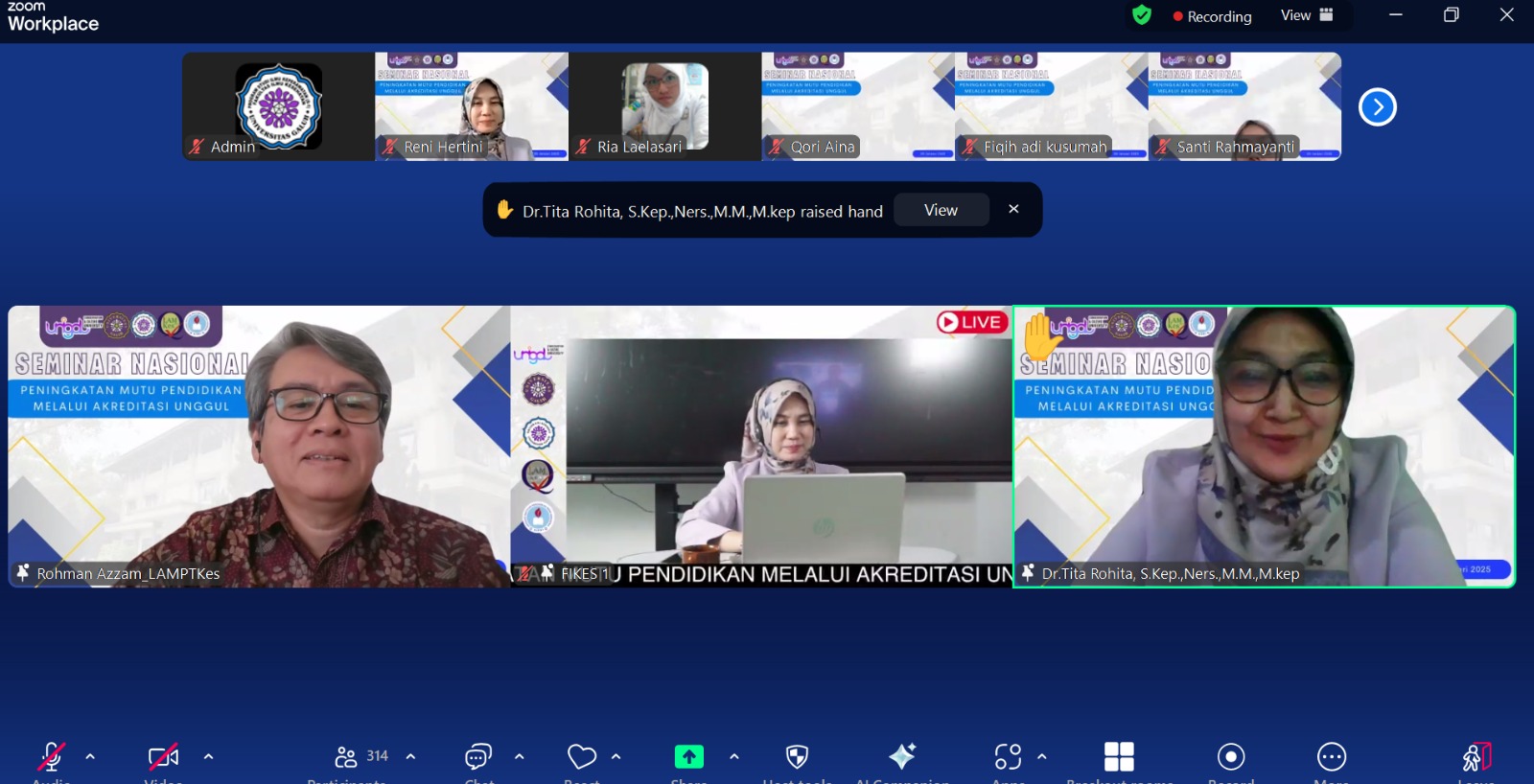Unmute the microphone audio button
The height and width of the screenshot is (784, 1534).
click(51, 757)
